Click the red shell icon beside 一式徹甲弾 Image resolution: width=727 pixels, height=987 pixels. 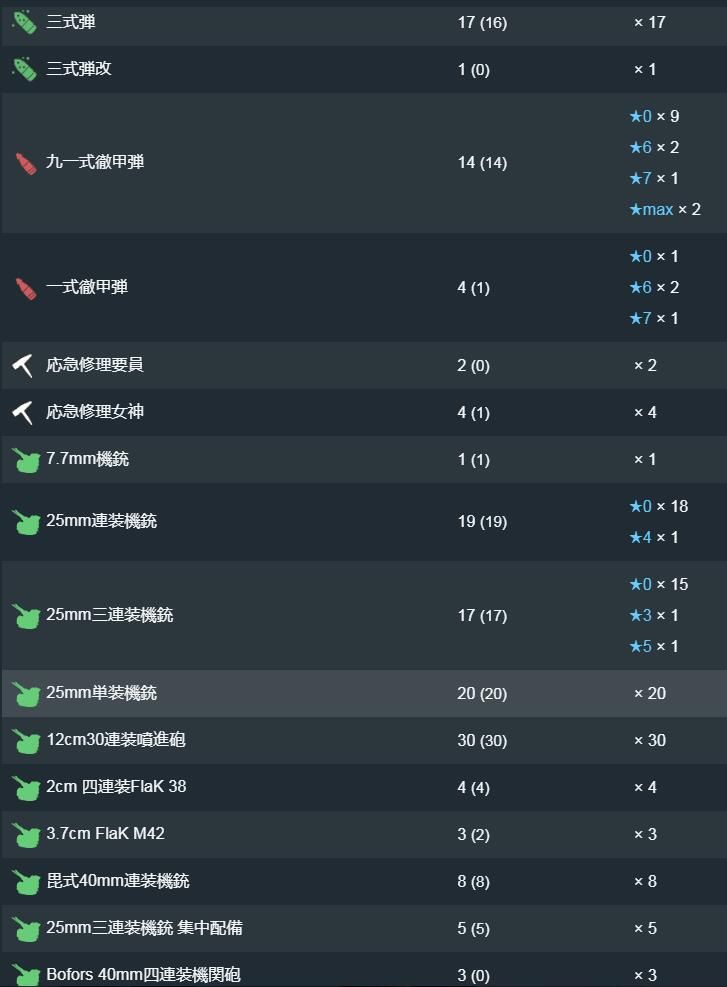tap(26, 288)
